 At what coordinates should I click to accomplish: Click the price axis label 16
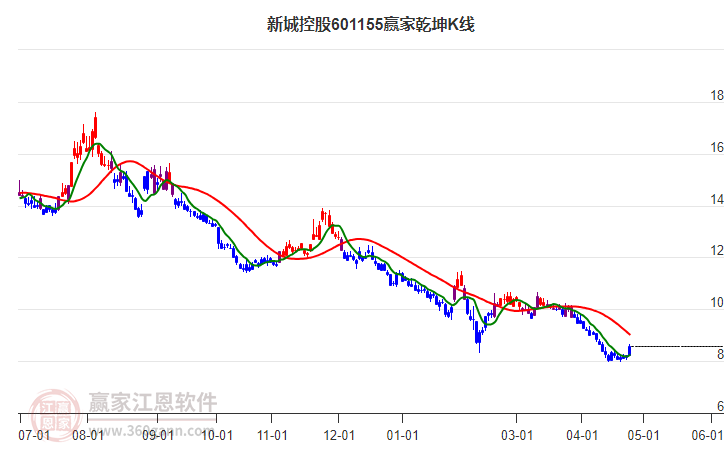(x=717, y=147)
